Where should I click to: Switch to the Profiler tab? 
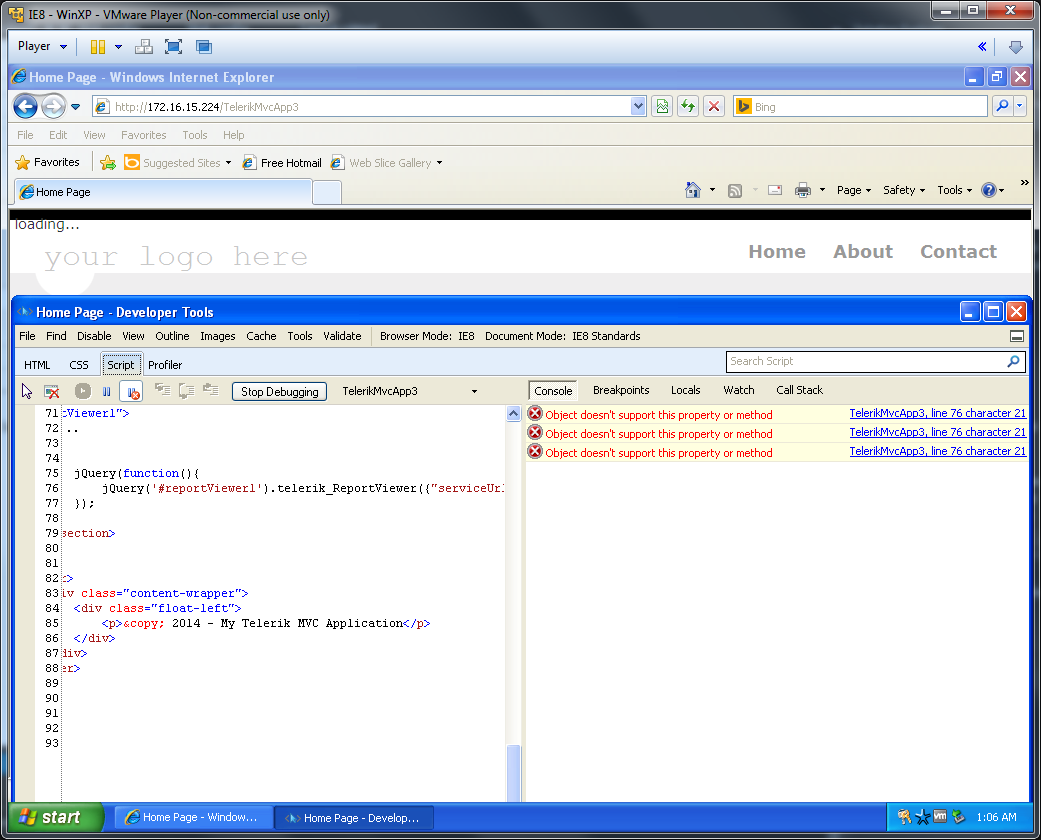[x=165, y=365]
